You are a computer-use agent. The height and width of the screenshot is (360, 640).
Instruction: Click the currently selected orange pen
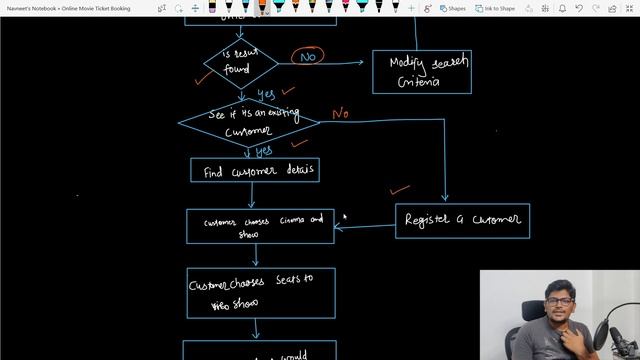261,7
